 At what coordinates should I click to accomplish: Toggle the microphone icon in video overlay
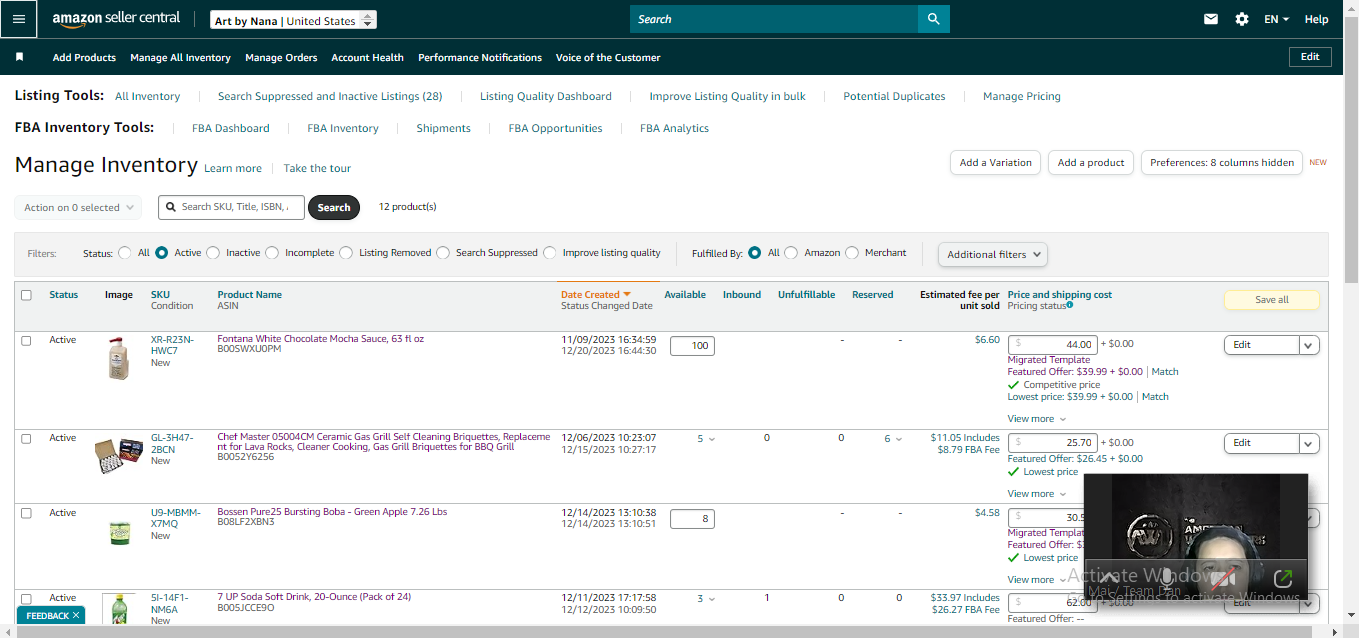click(1166, 577)
